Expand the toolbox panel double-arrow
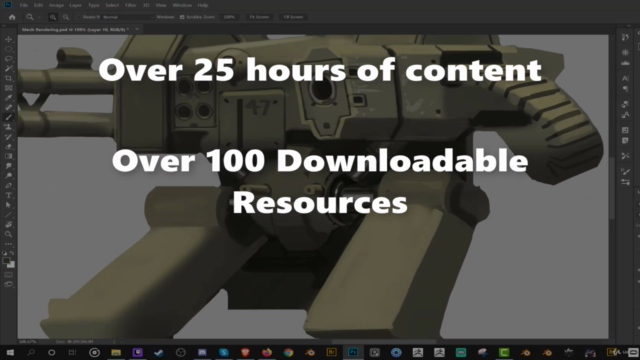The image size is (640, 360). [4, 26]
